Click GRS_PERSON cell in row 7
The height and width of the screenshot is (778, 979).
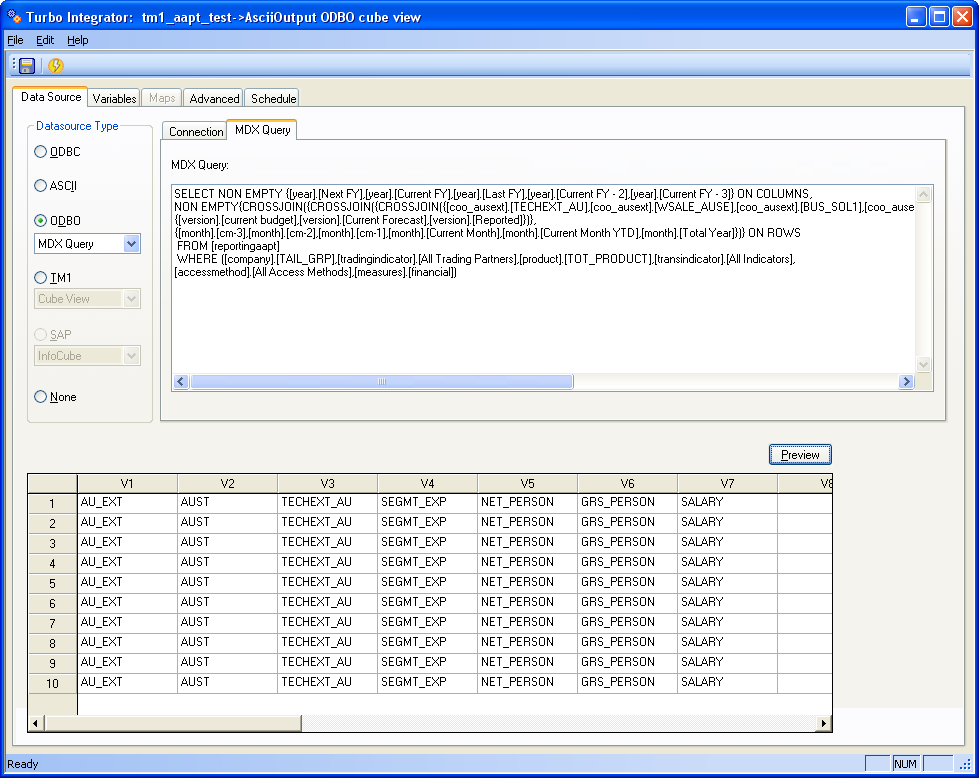[627, 622]
